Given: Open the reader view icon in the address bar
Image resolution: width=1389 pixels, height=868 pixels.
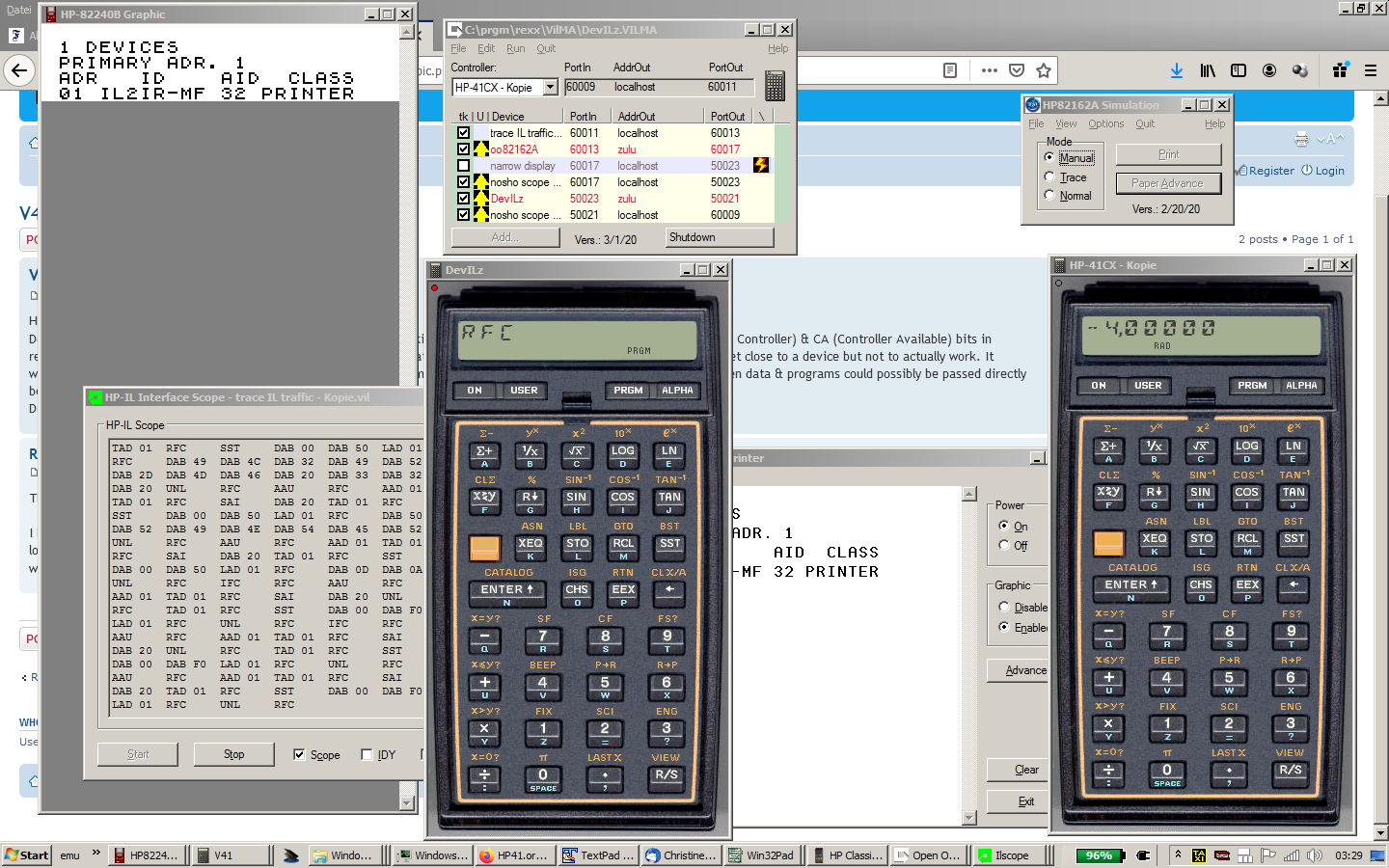Looking at the screenshot, I should coord(950,70).
